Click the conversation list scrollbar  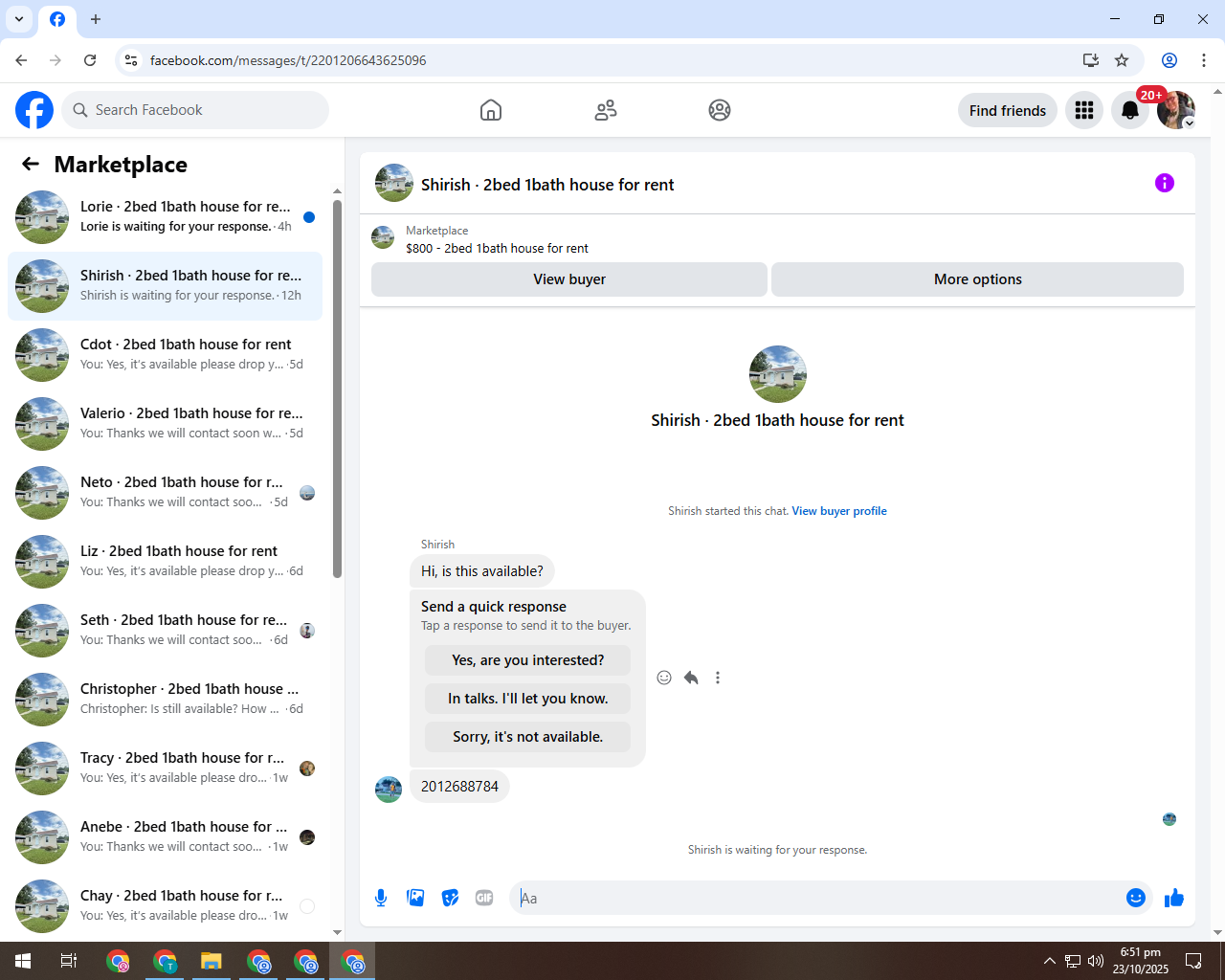pyautogui.click(x=337, y=389)
